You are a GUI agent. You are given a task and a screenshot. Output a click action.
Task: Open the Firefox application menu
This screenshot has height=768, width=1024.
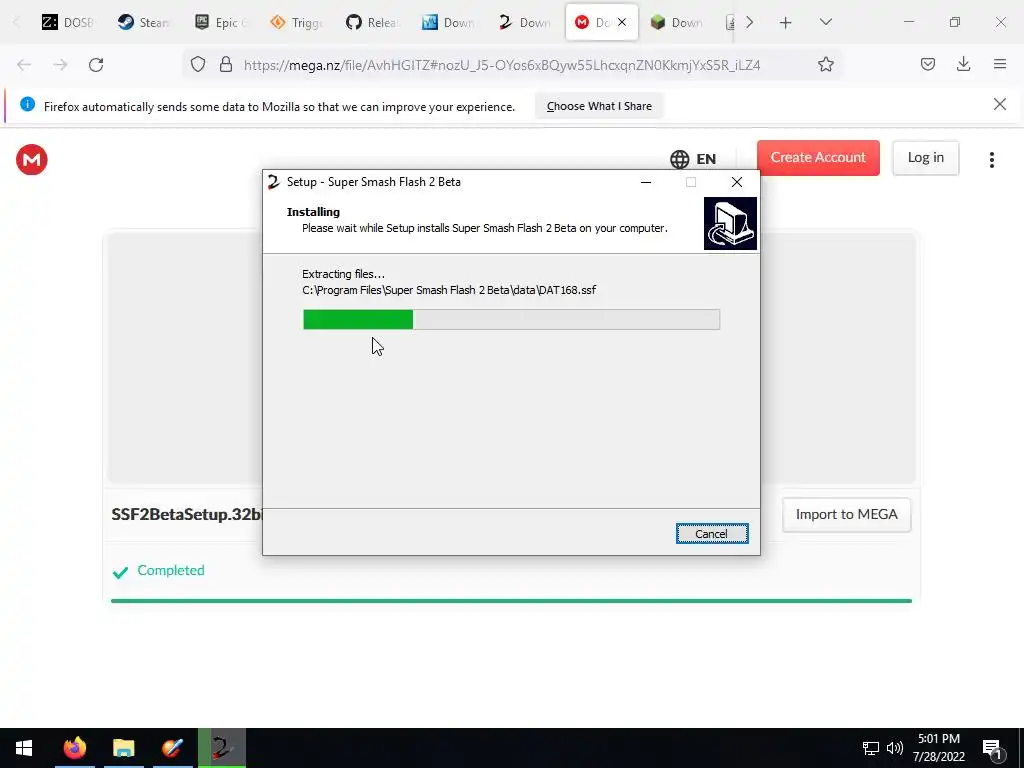click(x=999, y=64)
